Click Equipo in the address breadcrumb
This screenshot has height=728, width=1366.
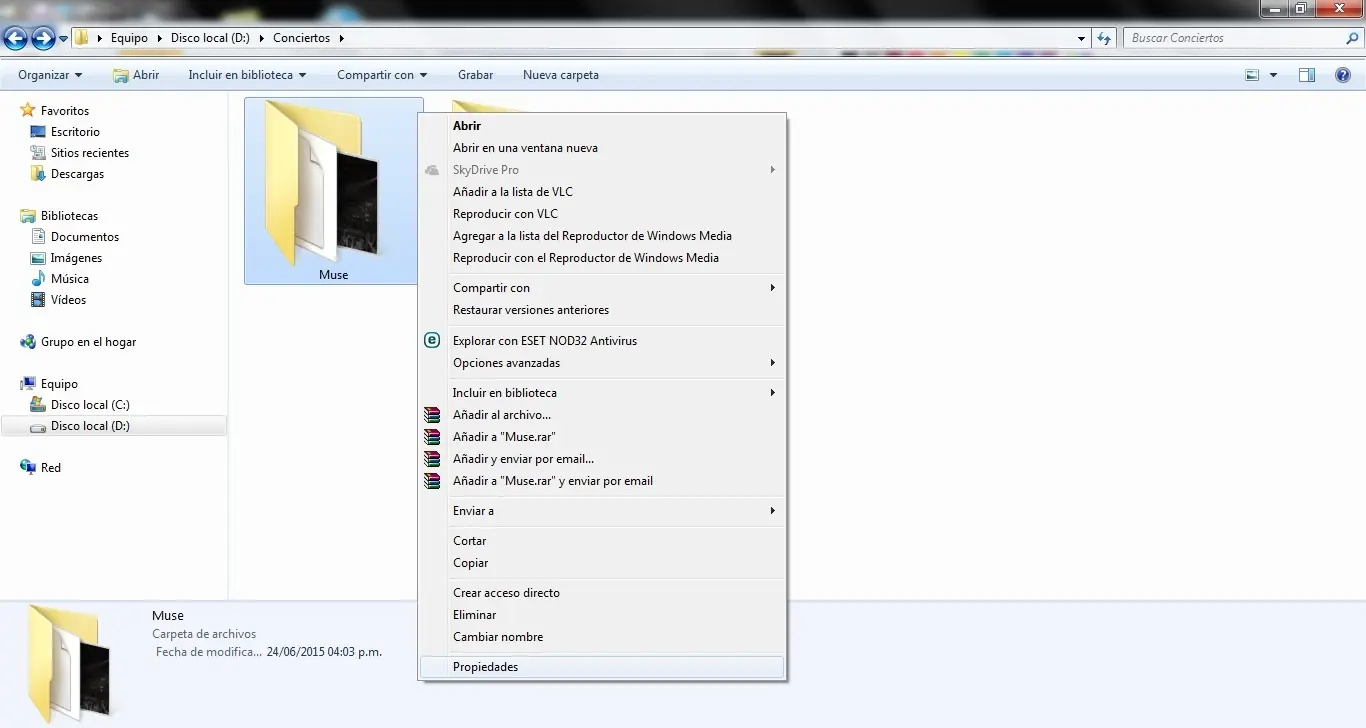pos(129,38)
